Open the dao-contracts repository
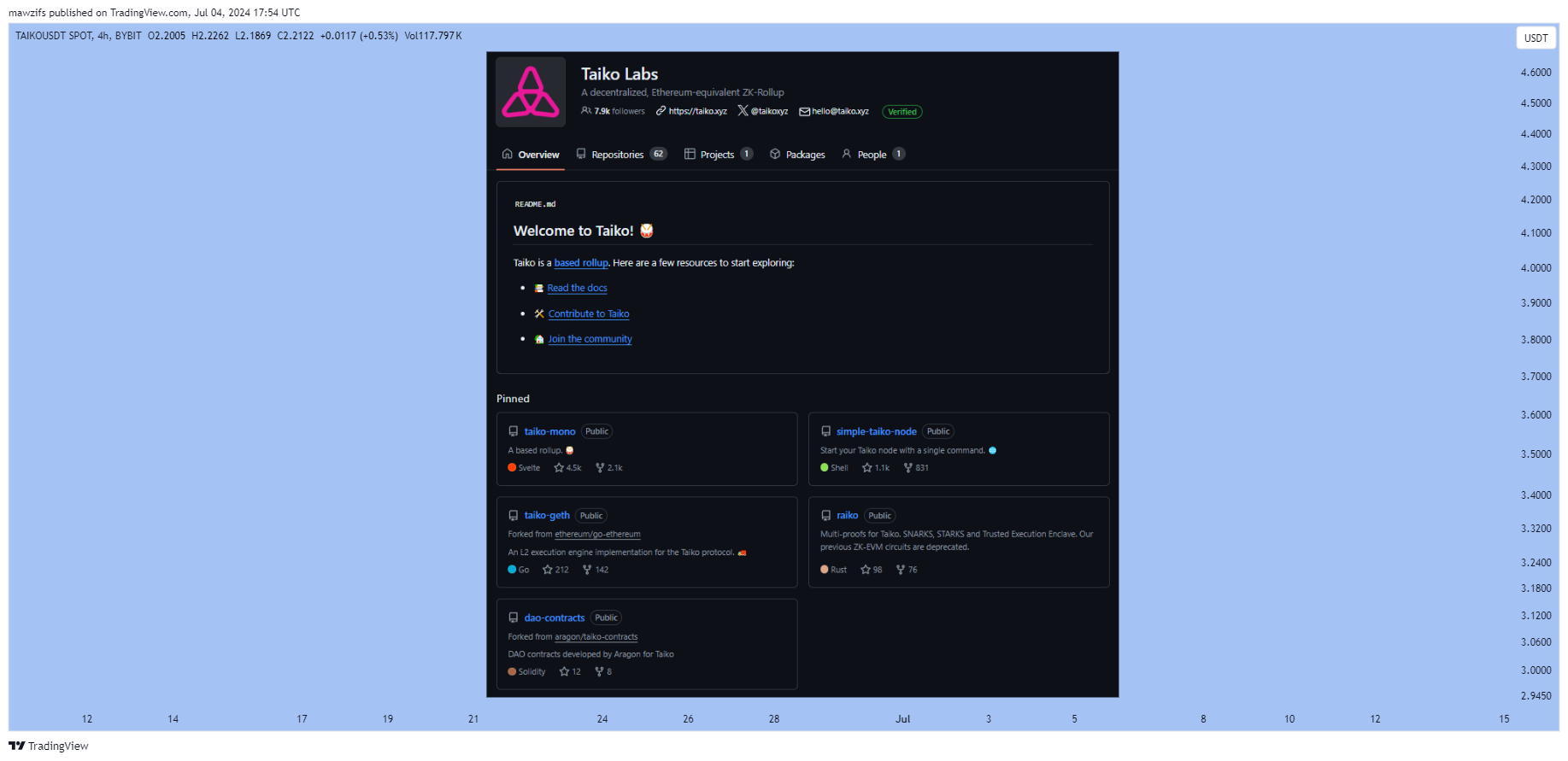This screenshot has height=761, width=1568. (x=555, y=618)
